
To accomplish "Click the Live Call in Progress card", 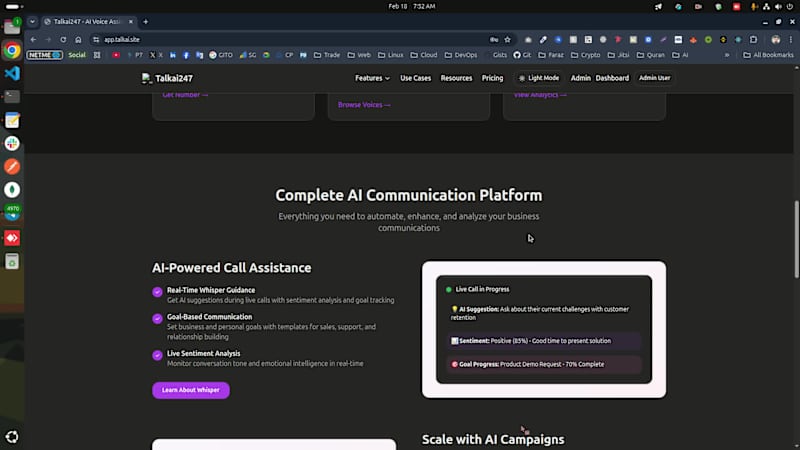I will [x=544, y=330].
